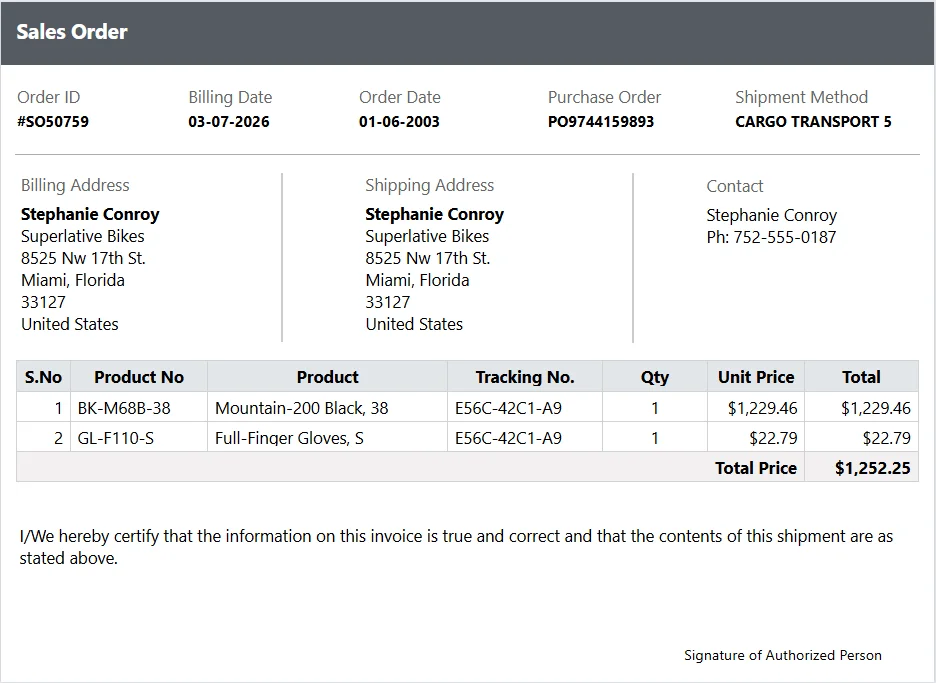Click the contact phone number 752-555-0187
The height and width of the screenshot is (683, 936).
[x=784, y=238]
